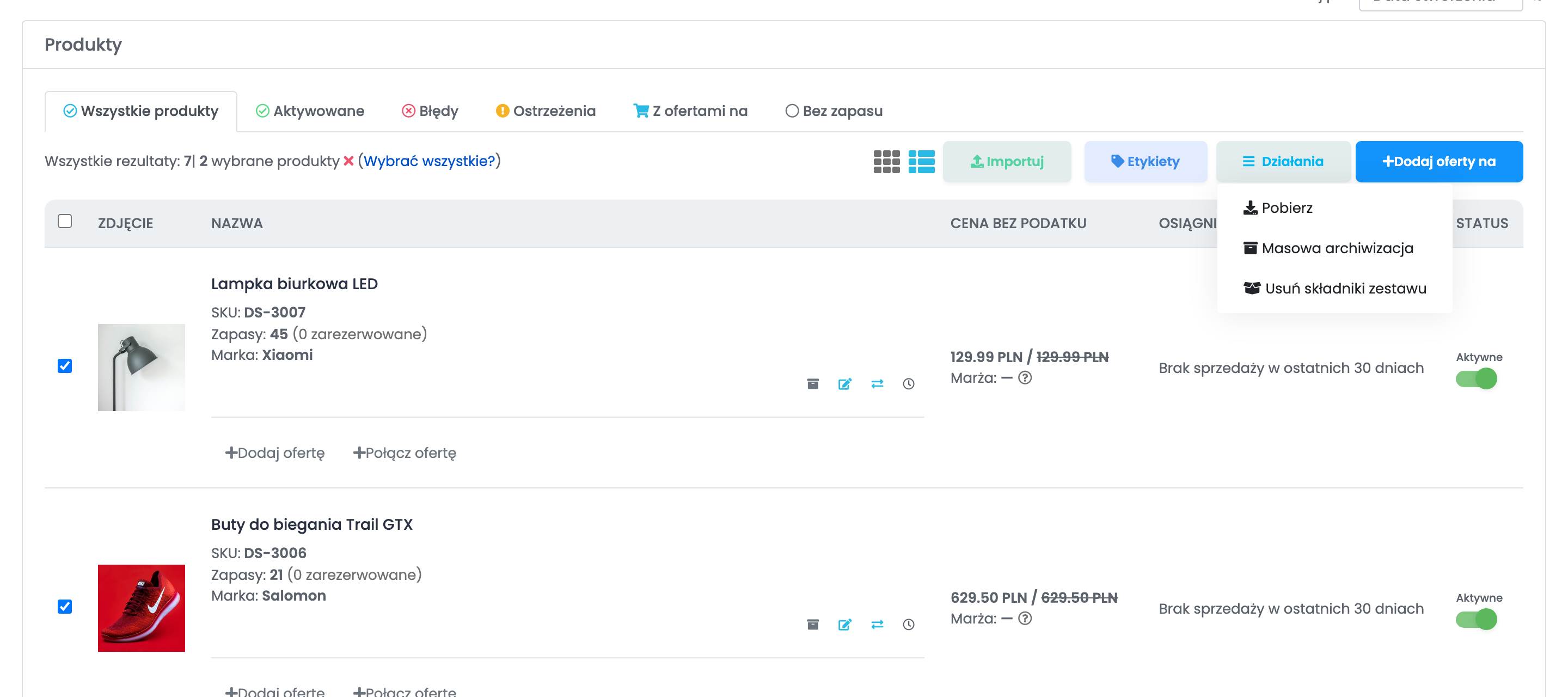The width and height of the screenshot is (1568, 697).
Task: Open Działania actions dropdown
Action: tap(1283, 162)
